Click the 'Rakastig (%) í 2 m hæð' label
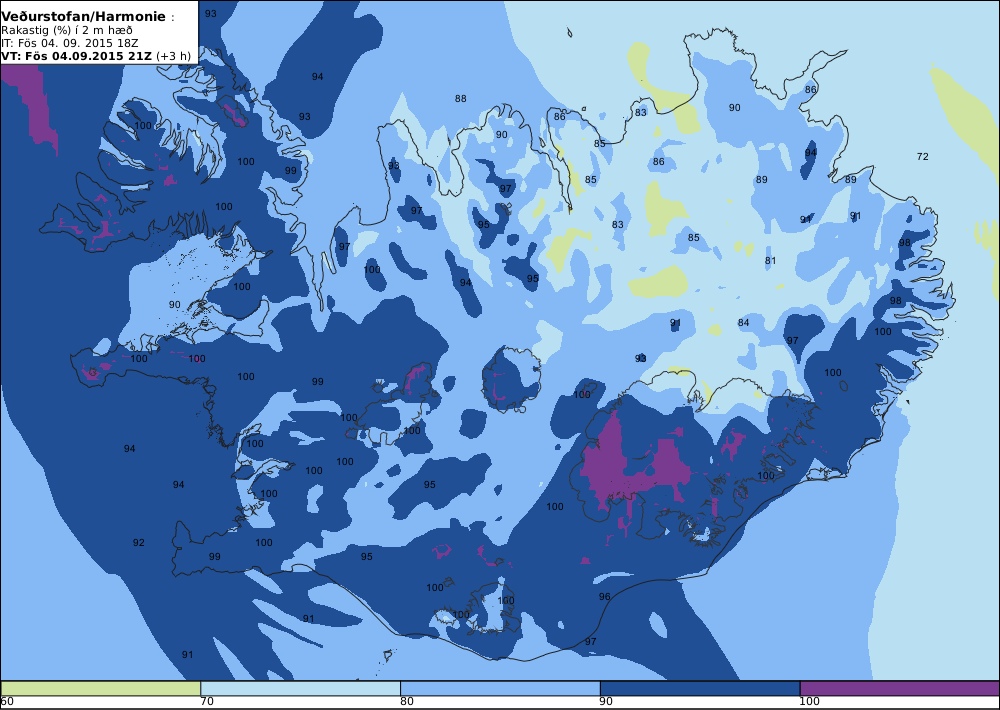Viewport: 1000px width, 710px height. (x=67, y=30)
